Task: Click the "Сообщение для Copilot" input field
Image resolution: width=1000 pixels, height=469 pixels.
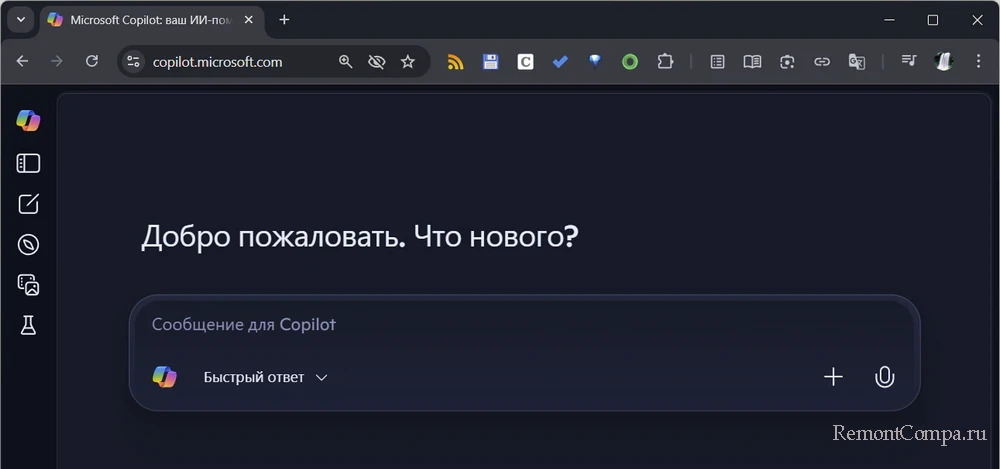Action: tap(500, 325)
